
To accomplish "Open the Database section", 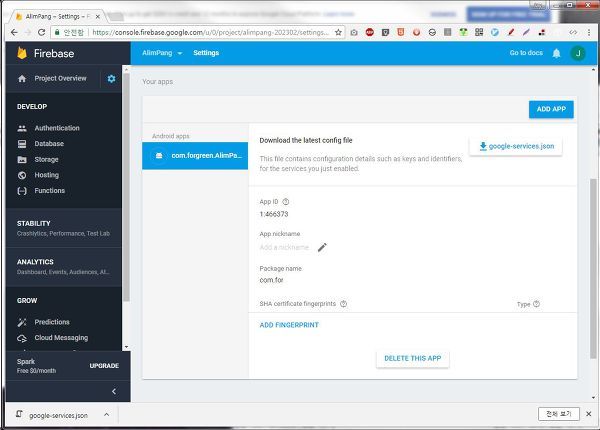I will click(49, 144).
